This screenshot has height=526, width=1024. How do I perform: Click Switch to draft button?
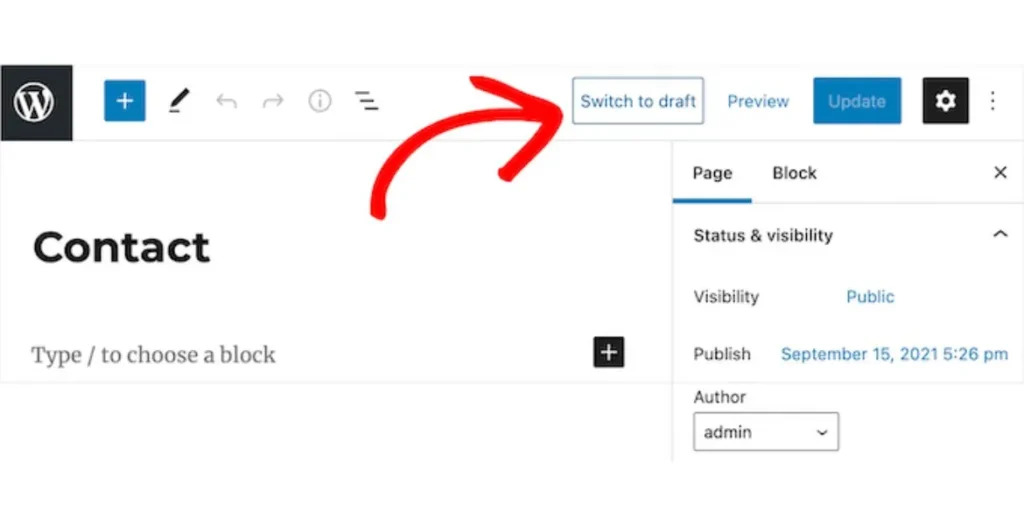[638, 101]
